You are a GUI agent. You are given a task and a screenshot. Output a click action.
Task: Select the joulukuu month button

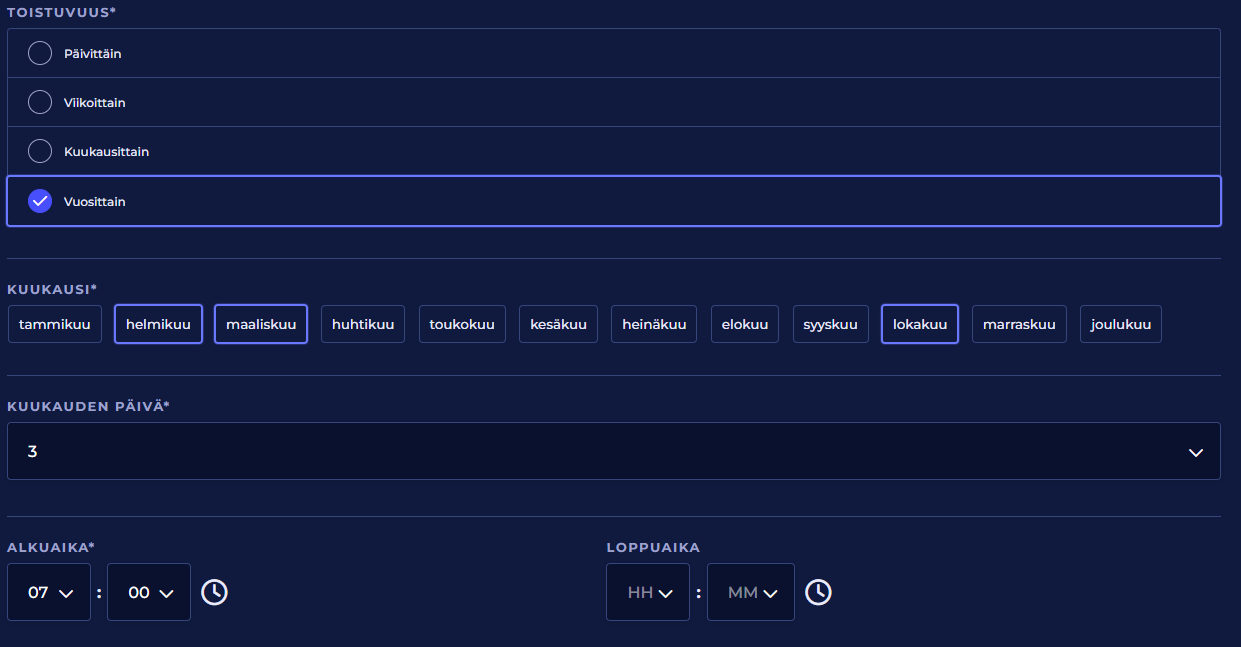click(1120, 324)
